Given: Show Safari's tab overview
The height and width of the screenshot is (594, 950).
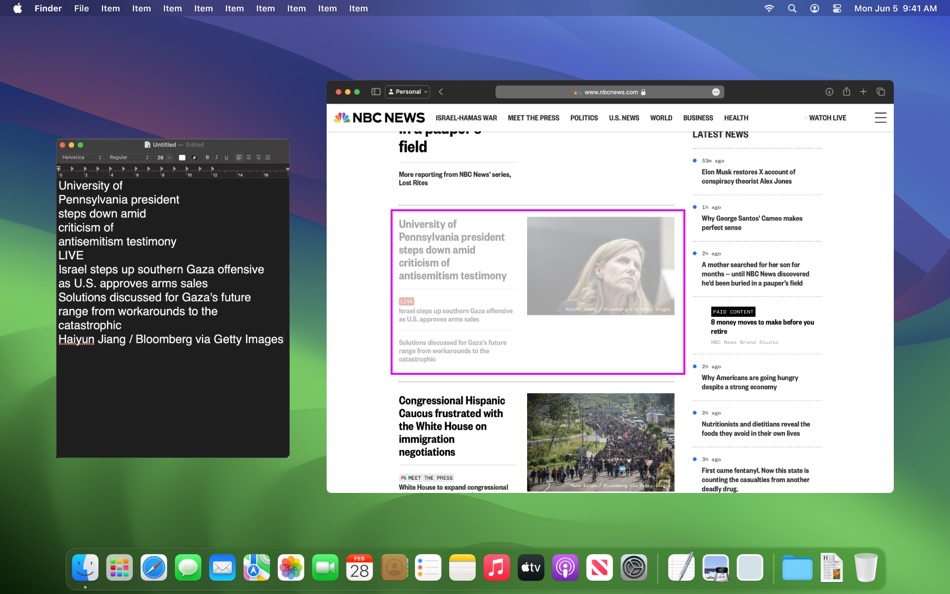Looking at the screenshot, I should pyautogui.click(x=881, y=92).
